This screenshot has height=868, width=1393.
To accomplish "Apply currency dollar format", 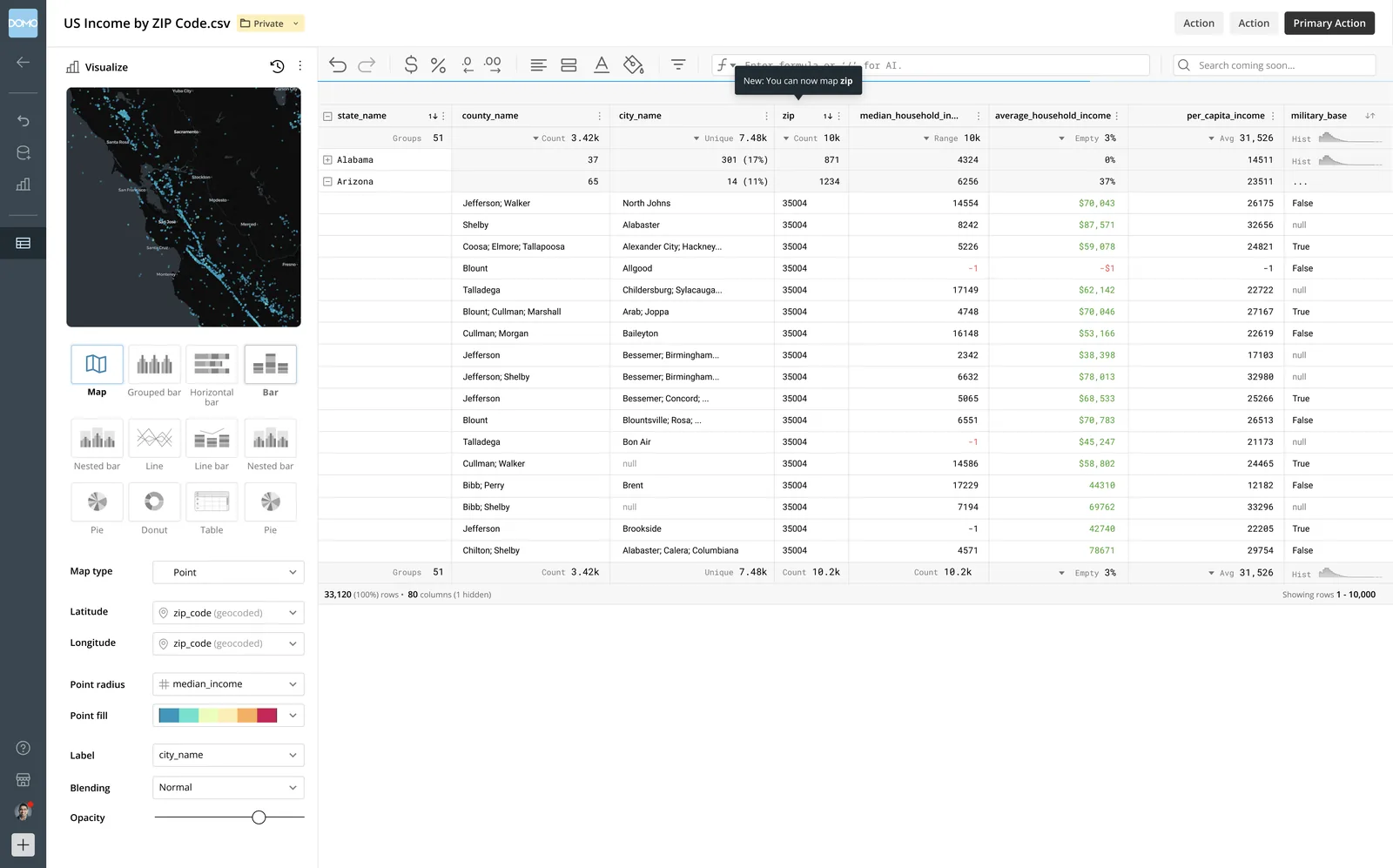I will (x=411, y=65).
